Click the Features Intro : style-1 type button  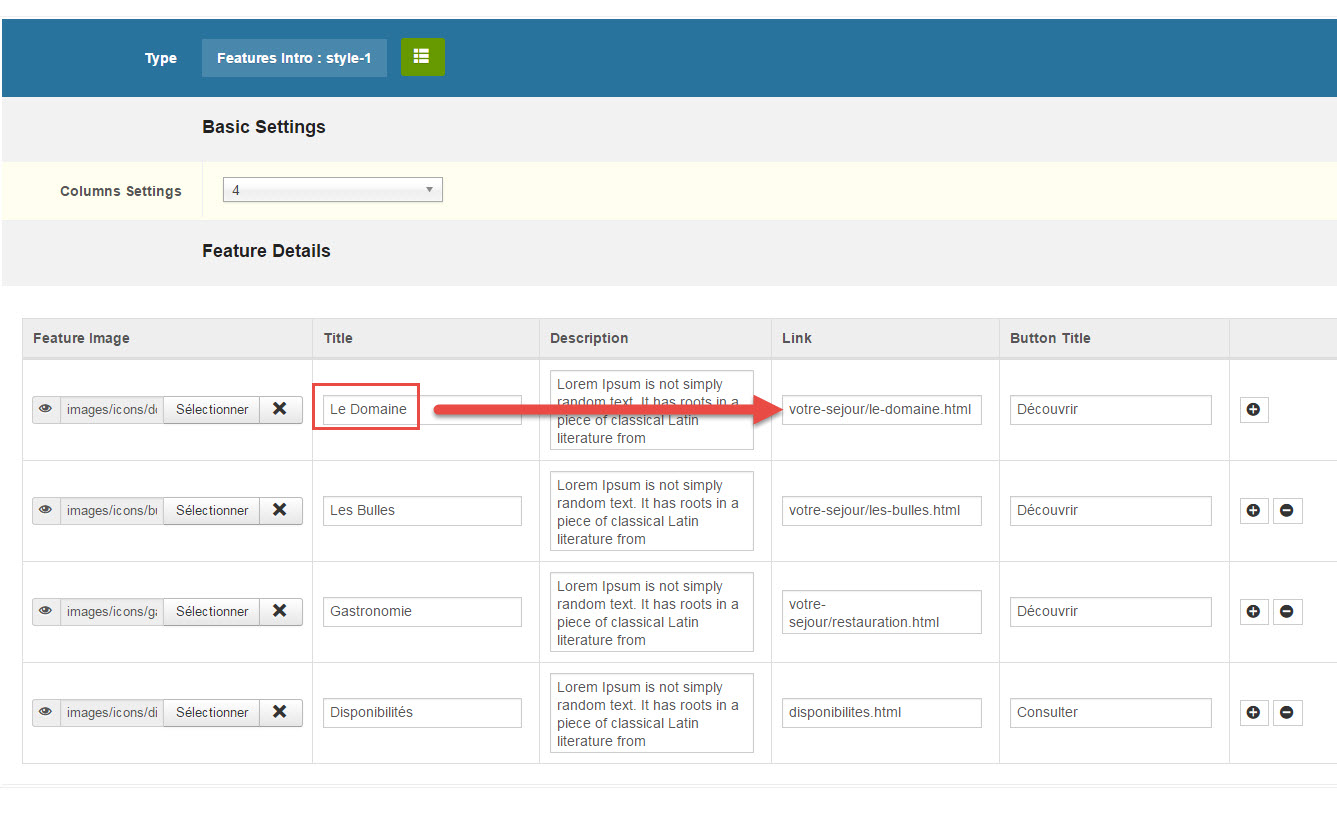pos(294,58)
